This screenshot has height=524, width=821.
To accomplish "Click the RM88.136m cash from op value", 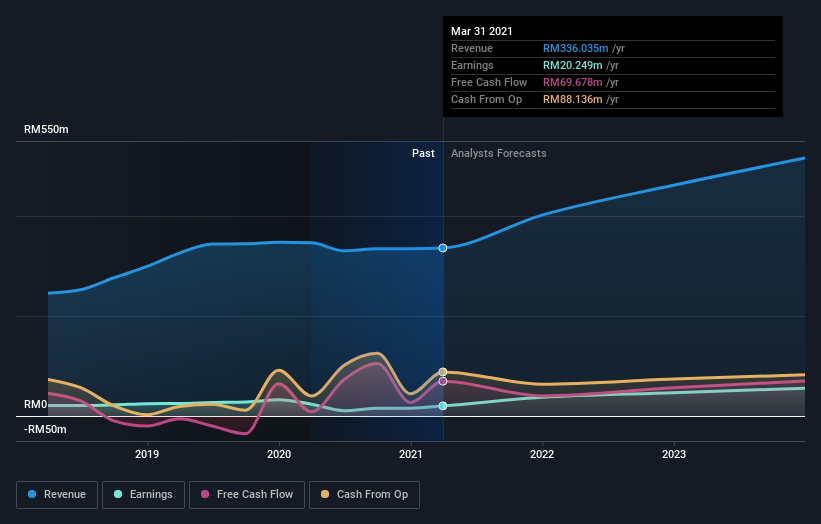I will (x=572, y=99).
